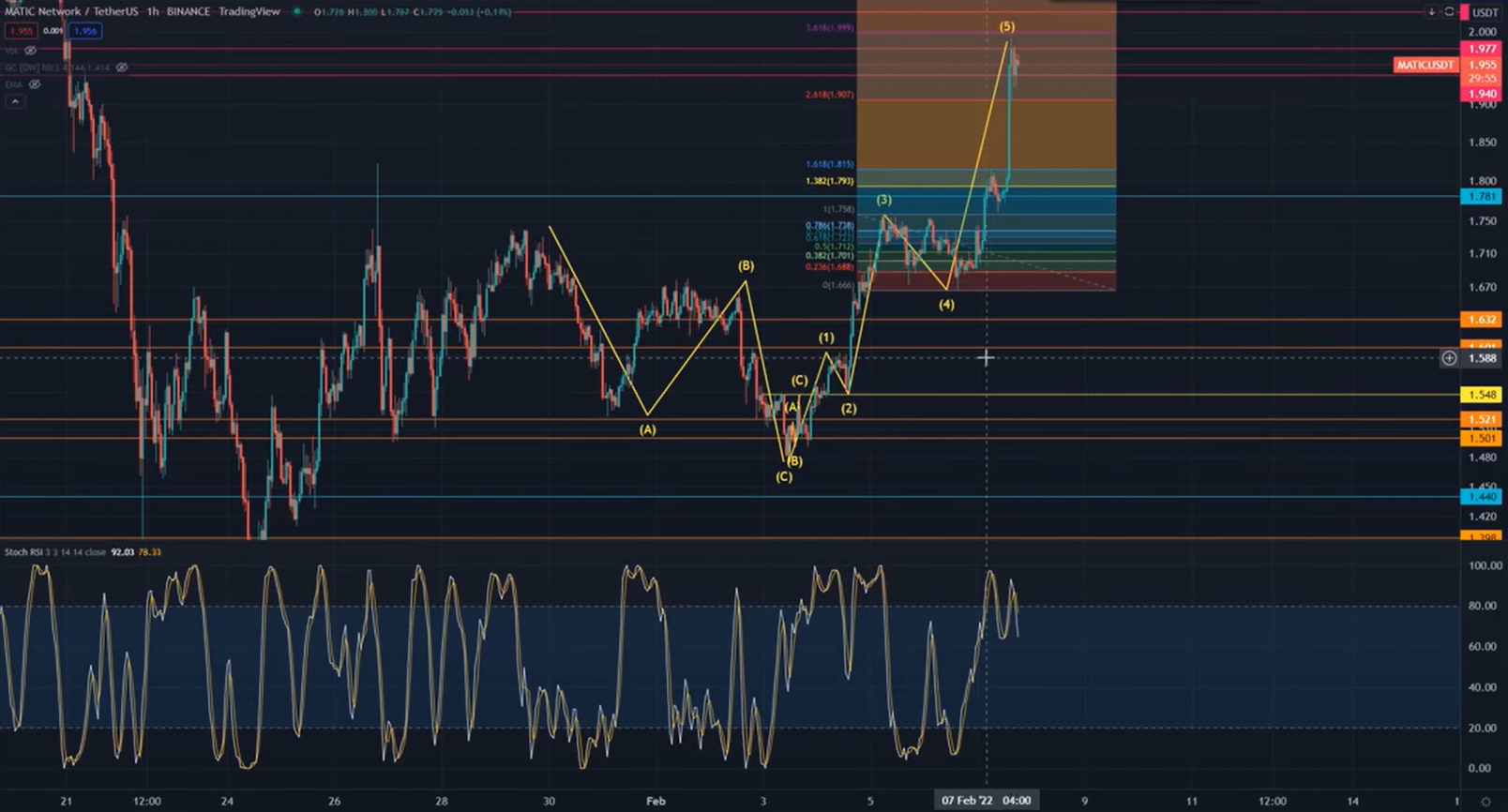The height and width of the screenshot is (812, 1508).
Task: Toggle visibility of the EMA indicator
Action: 35,84
